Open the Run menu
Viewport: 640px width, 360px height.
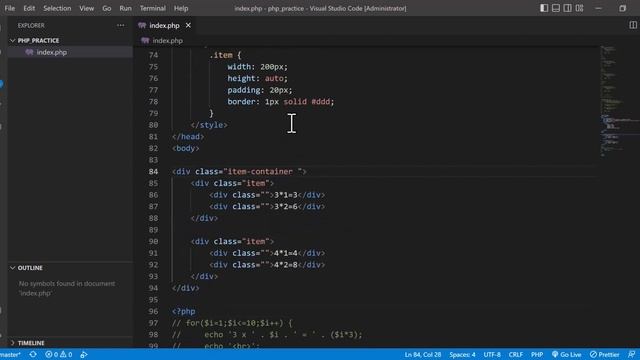coord(125,8)
